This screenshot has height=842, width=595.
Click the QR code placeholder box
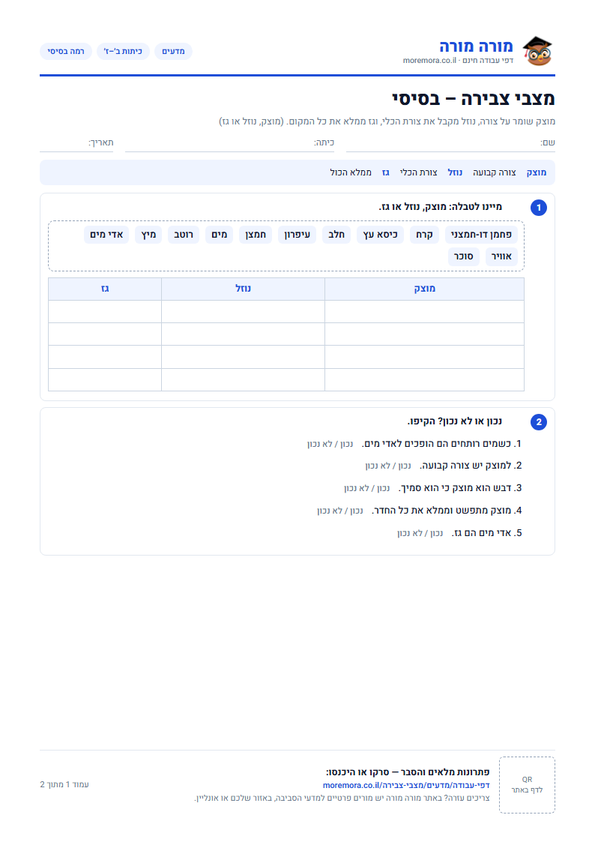[527, 785]
